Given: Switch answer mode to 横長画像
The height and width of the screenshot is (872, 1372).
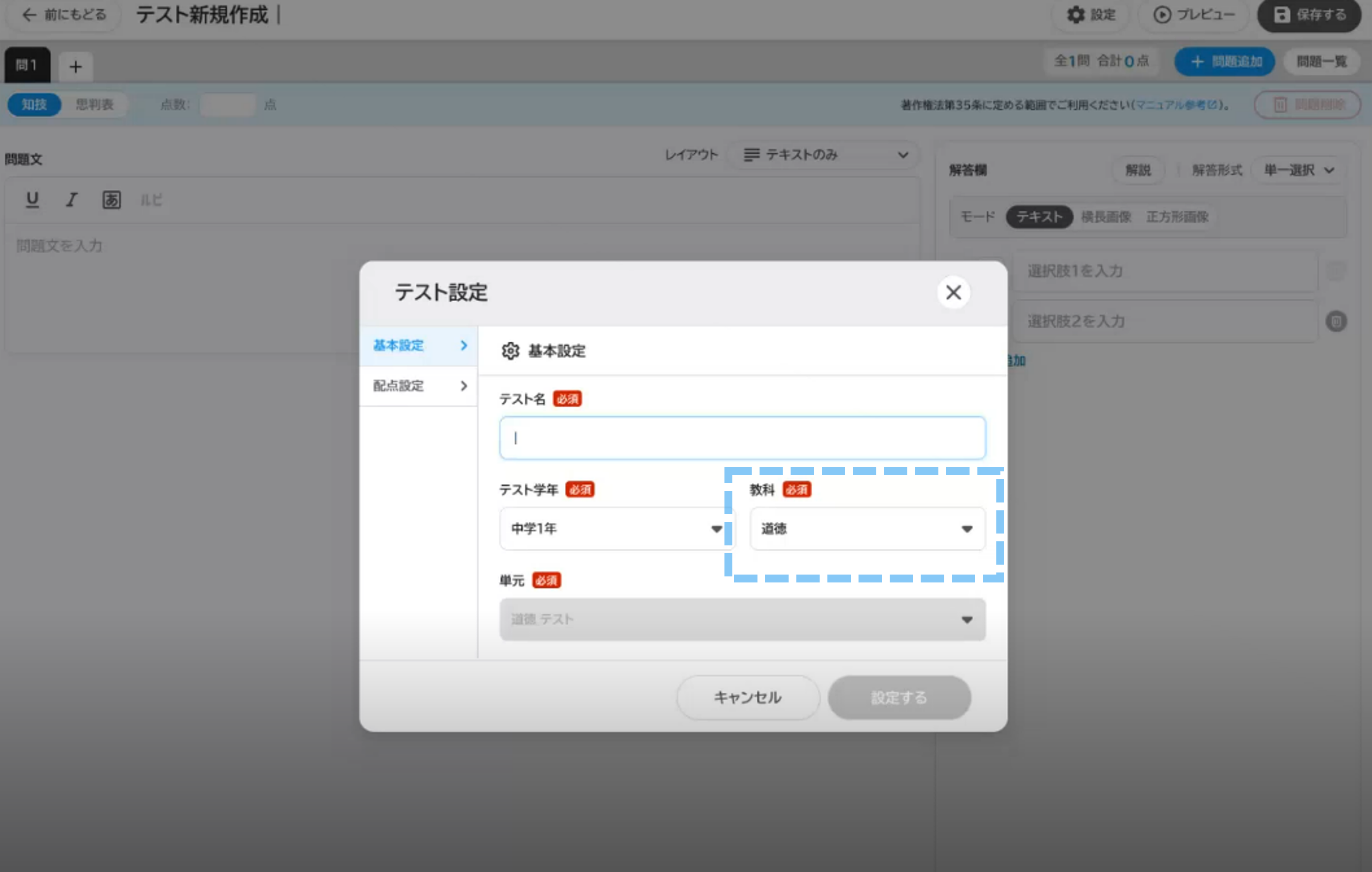Looking at the screenshot, I should (x=1106, y=216).
